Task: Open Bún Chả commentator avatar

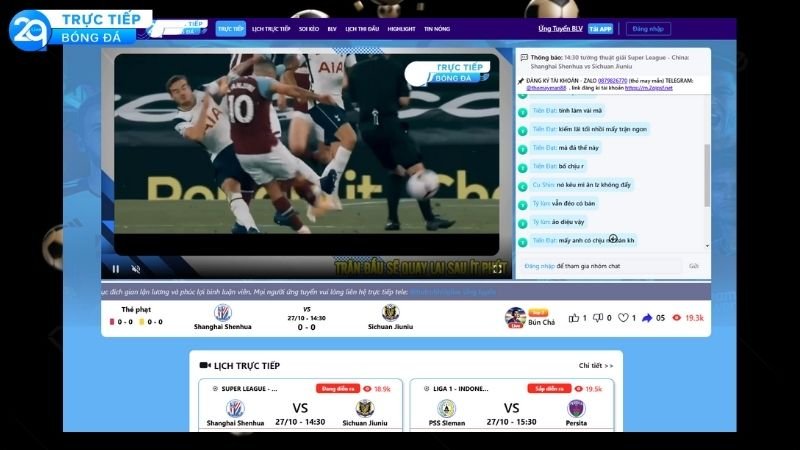Action: click(515, 318)
